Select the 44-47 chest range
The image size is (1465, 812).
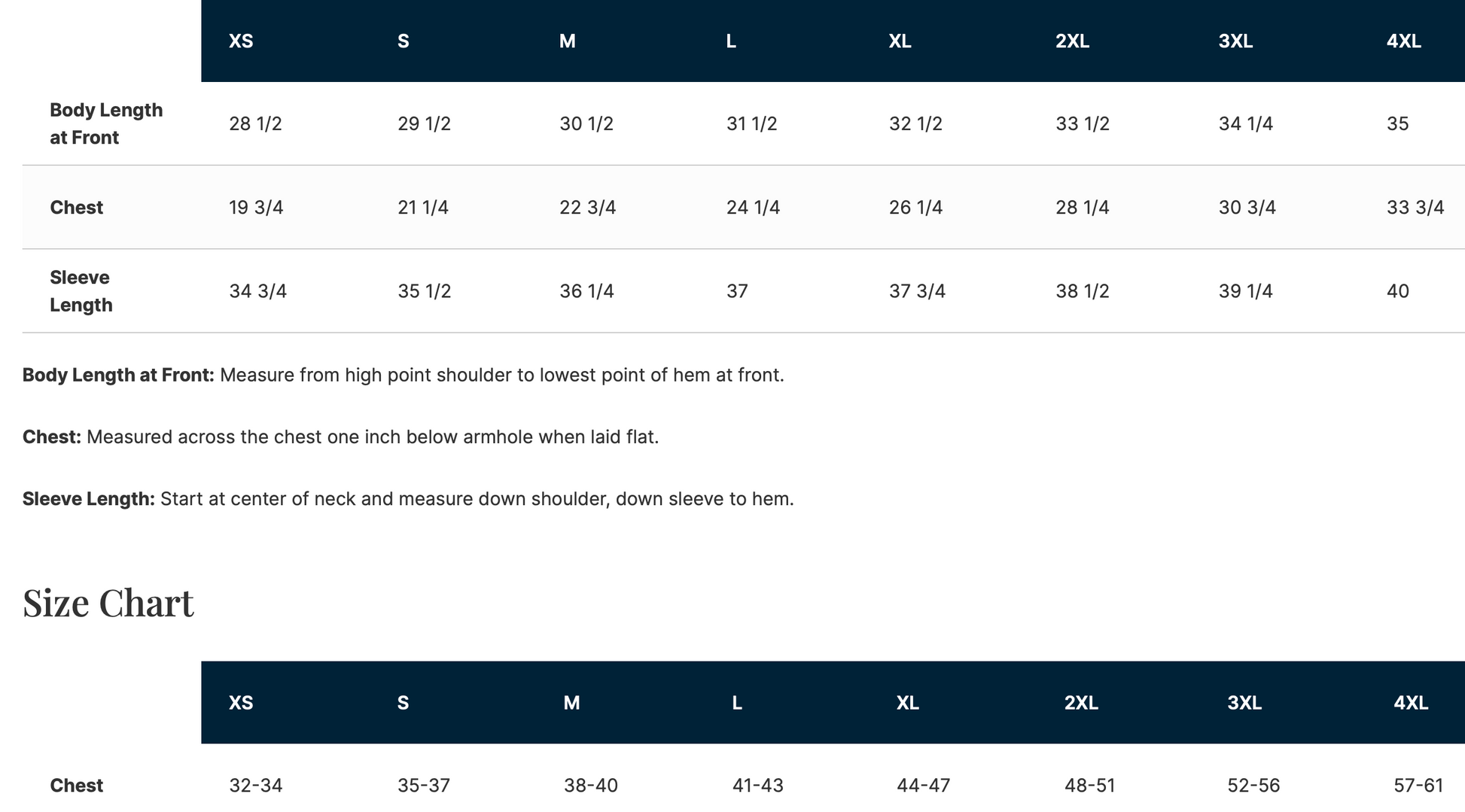click(x=923, y=786)
